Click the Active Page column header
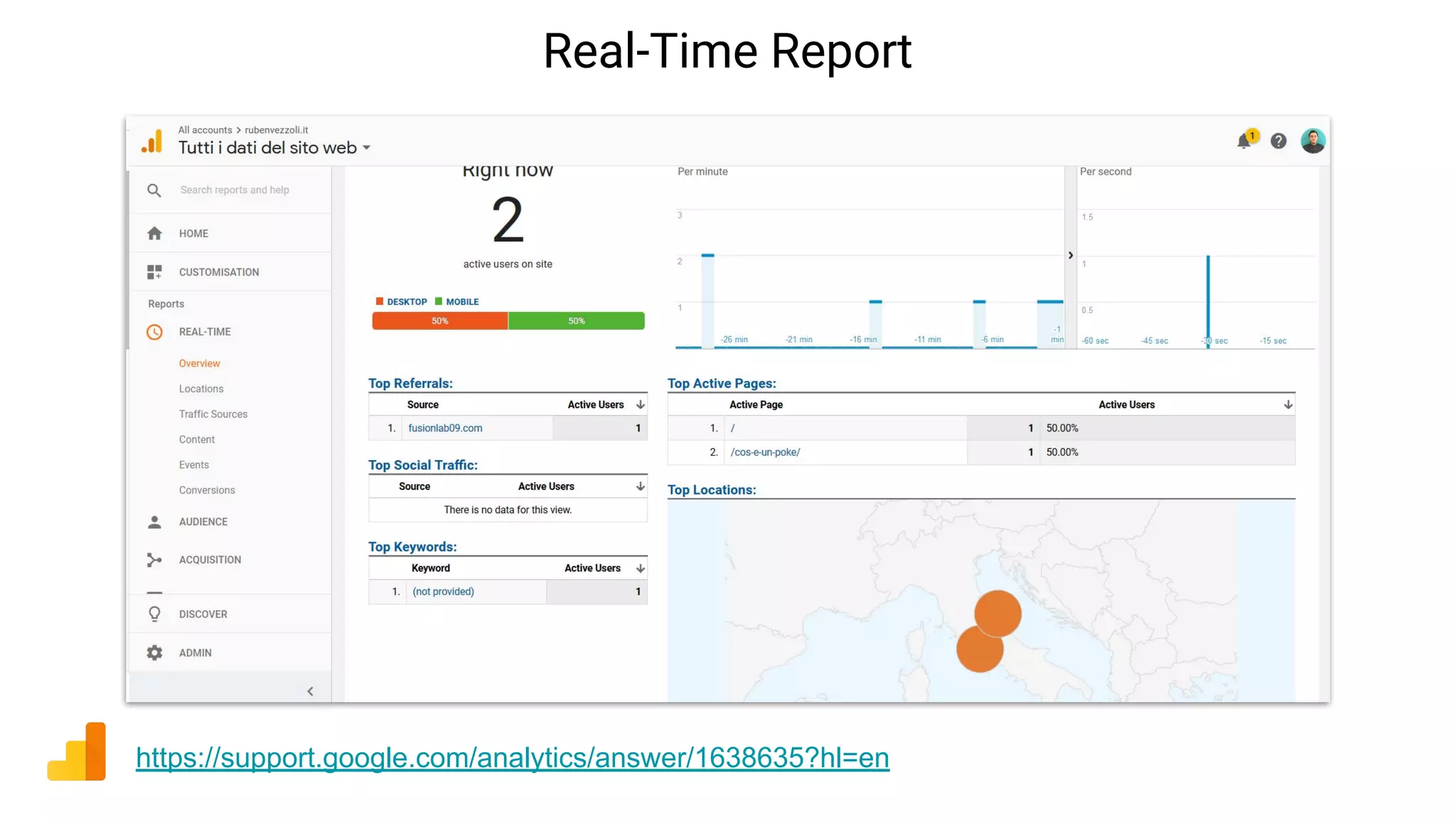This screenshot has height=819, width=1456. [x=756, y=405]
